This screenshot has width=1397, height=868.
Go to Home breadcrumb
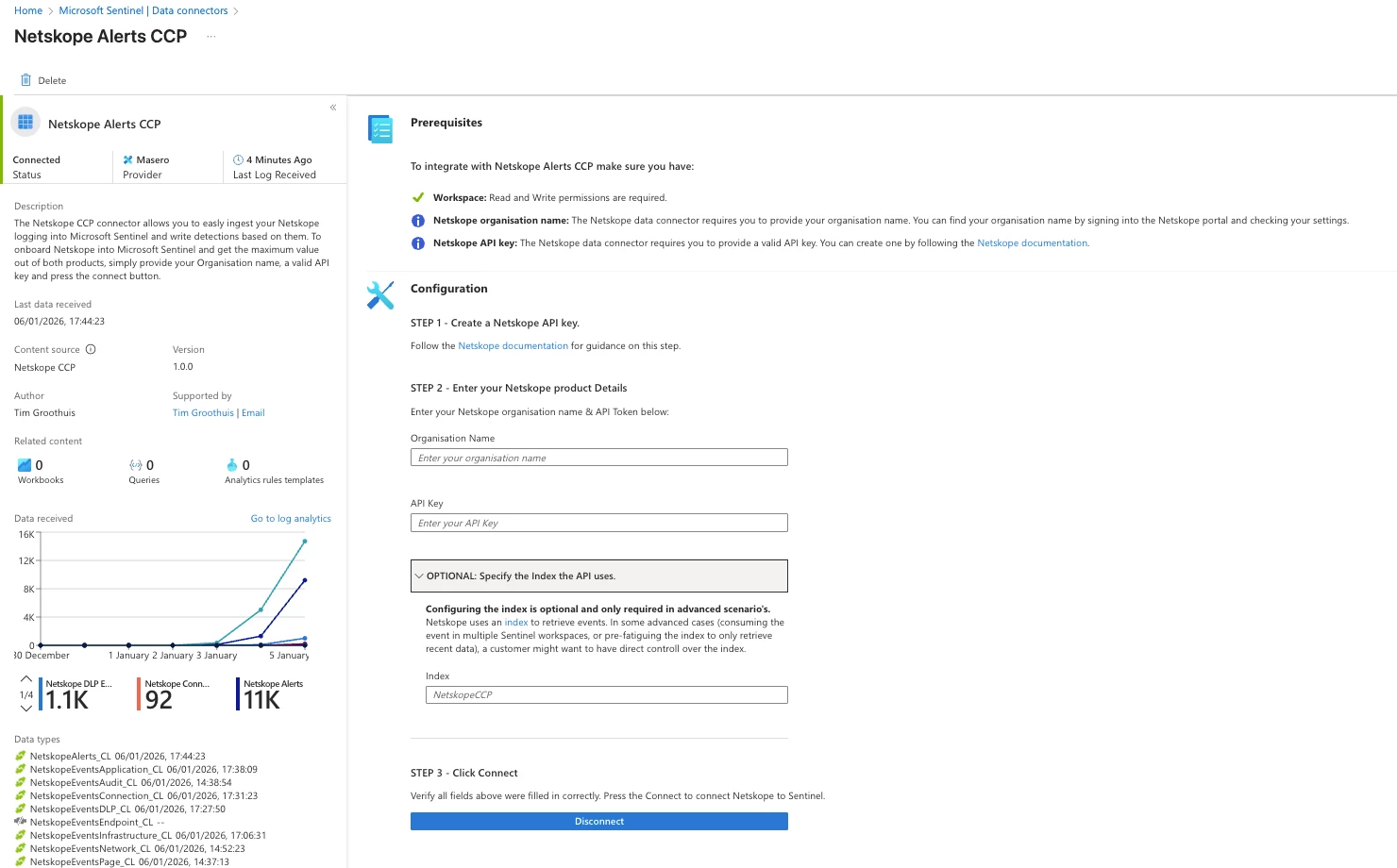click(x=28, y=10)
